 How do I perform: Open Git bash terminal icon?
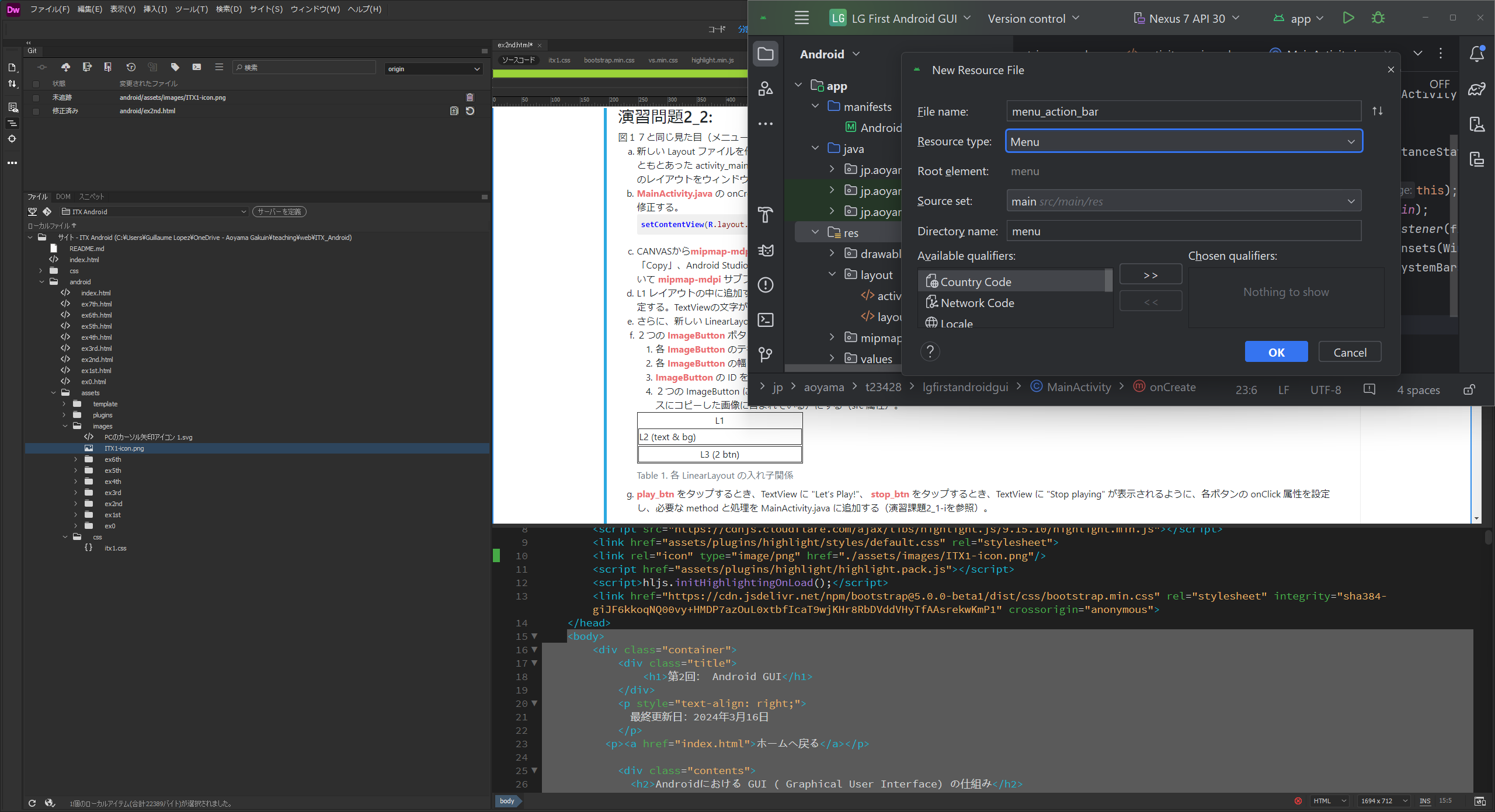[x=197, y=68]
